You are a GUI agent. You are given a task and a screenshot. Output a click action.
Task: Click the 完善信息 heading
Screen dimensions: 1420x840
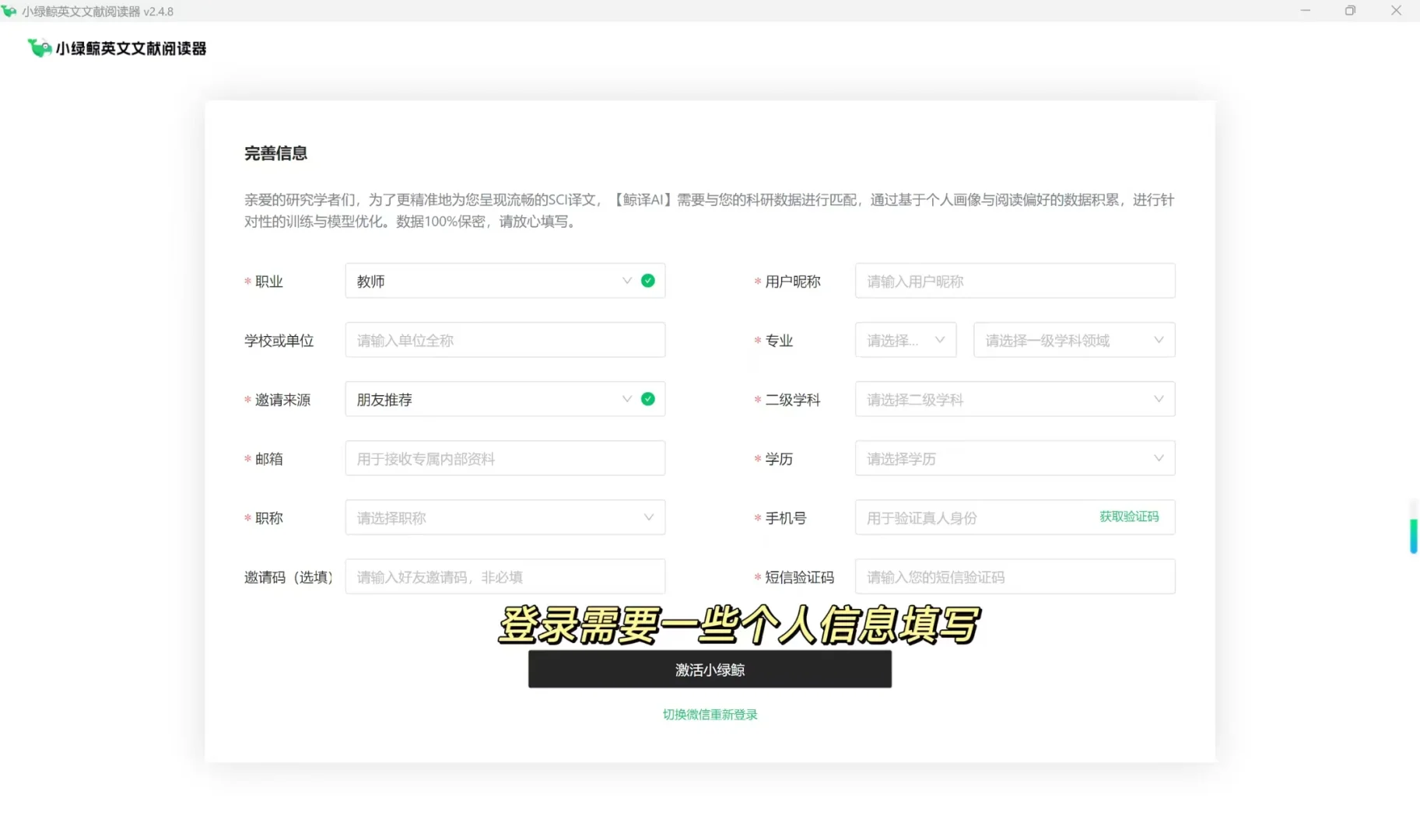click(x=275, y=153)
